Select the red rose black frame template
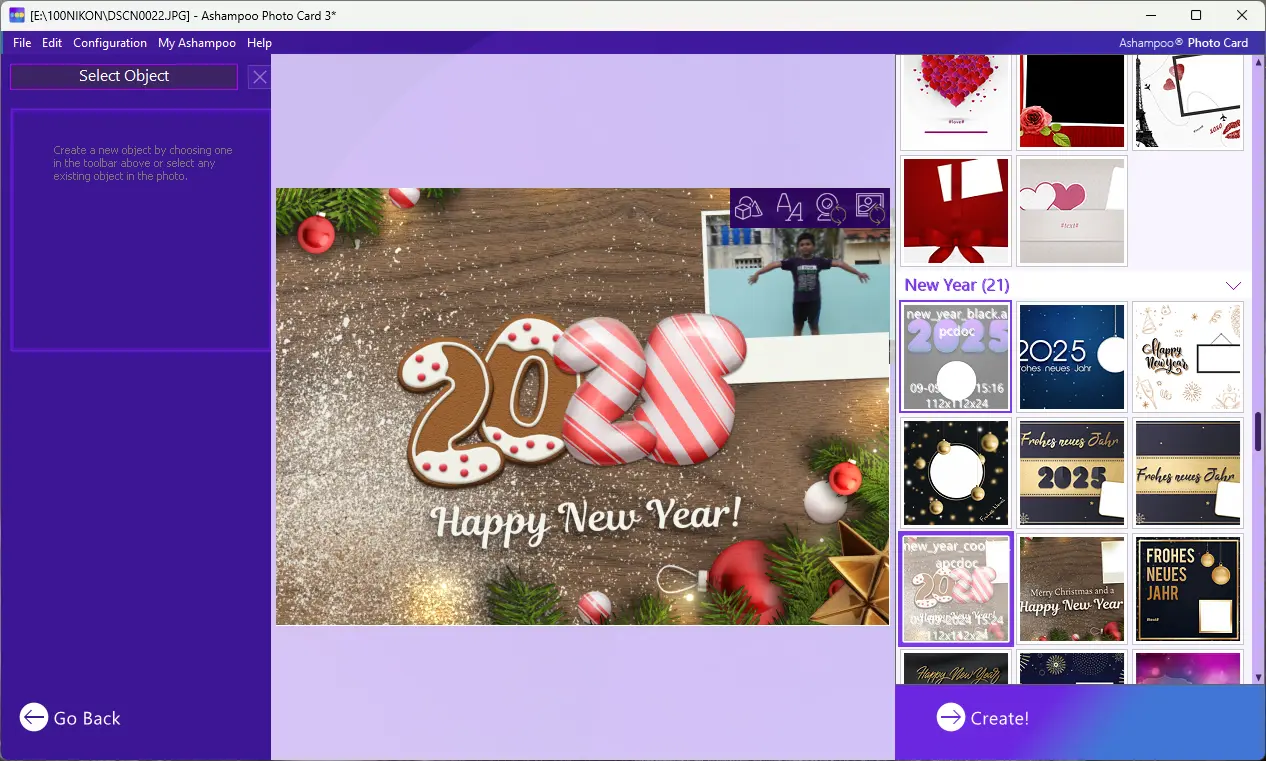The height and width of the screenshot is (761, 1266). pyautogui.click(x=1072, y=102)
